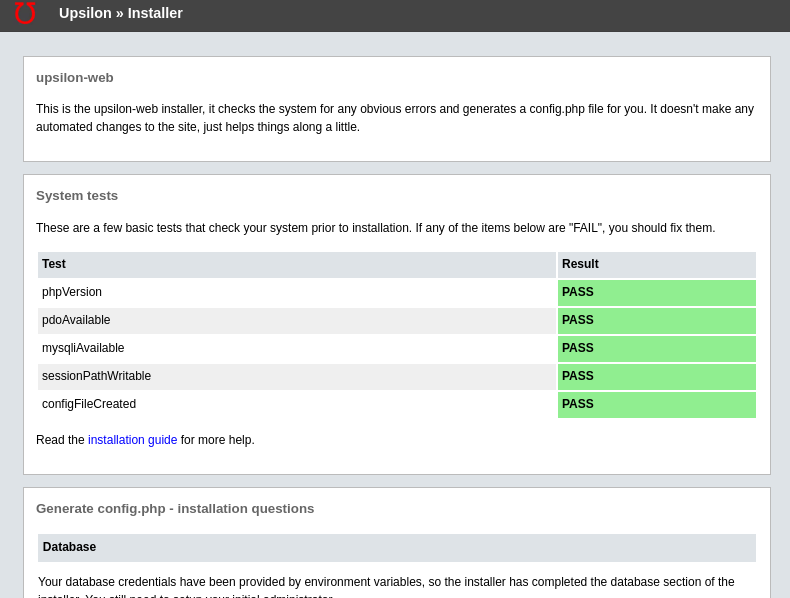Click PASS result for sessionPathWritable
The image size is (790, 598).
tap(657, 377)
